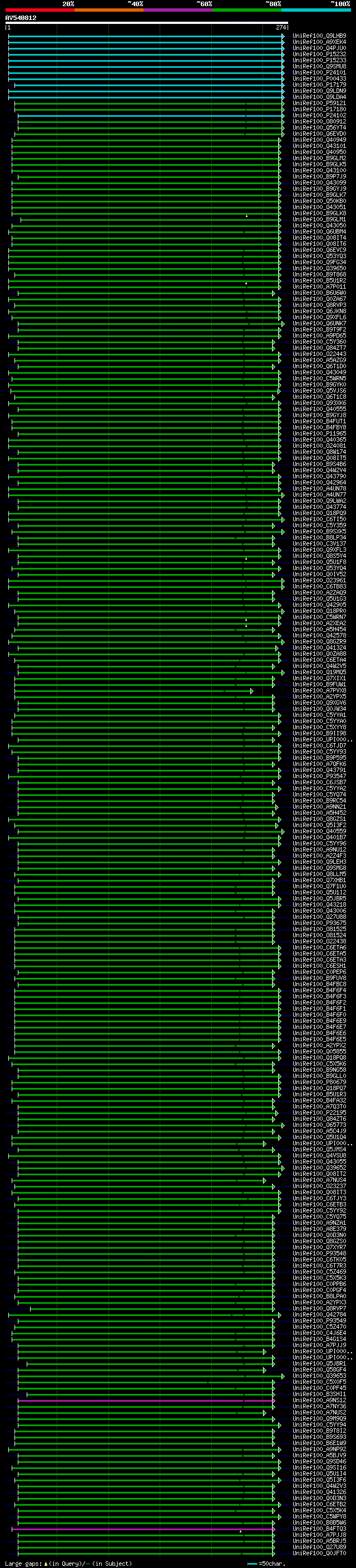Open the UniRef100_P15233 hit label

(x=319, y=60)
